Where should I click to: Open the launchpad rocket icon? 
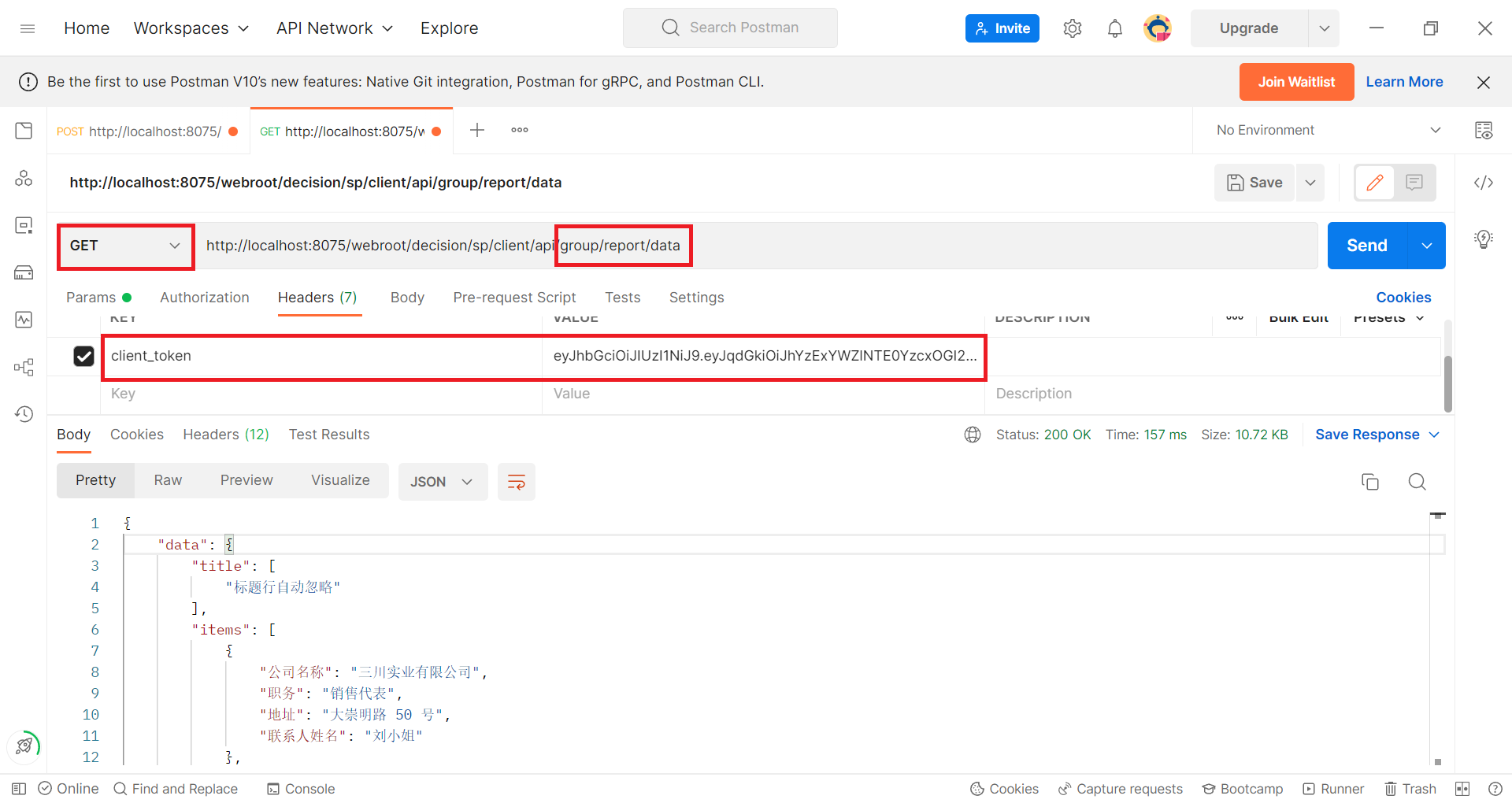[x=24, y=745]
